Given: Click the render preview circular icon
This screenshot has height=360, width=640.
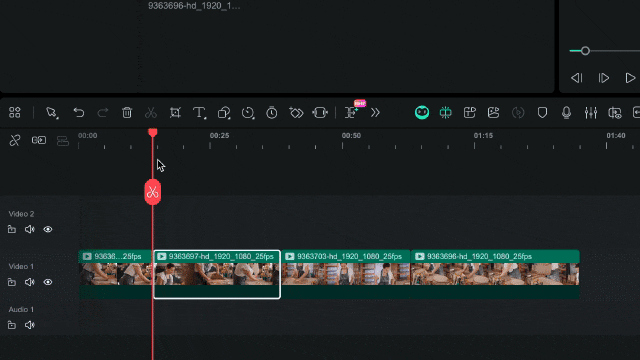Looking at the screenshot, I should 518,112.
